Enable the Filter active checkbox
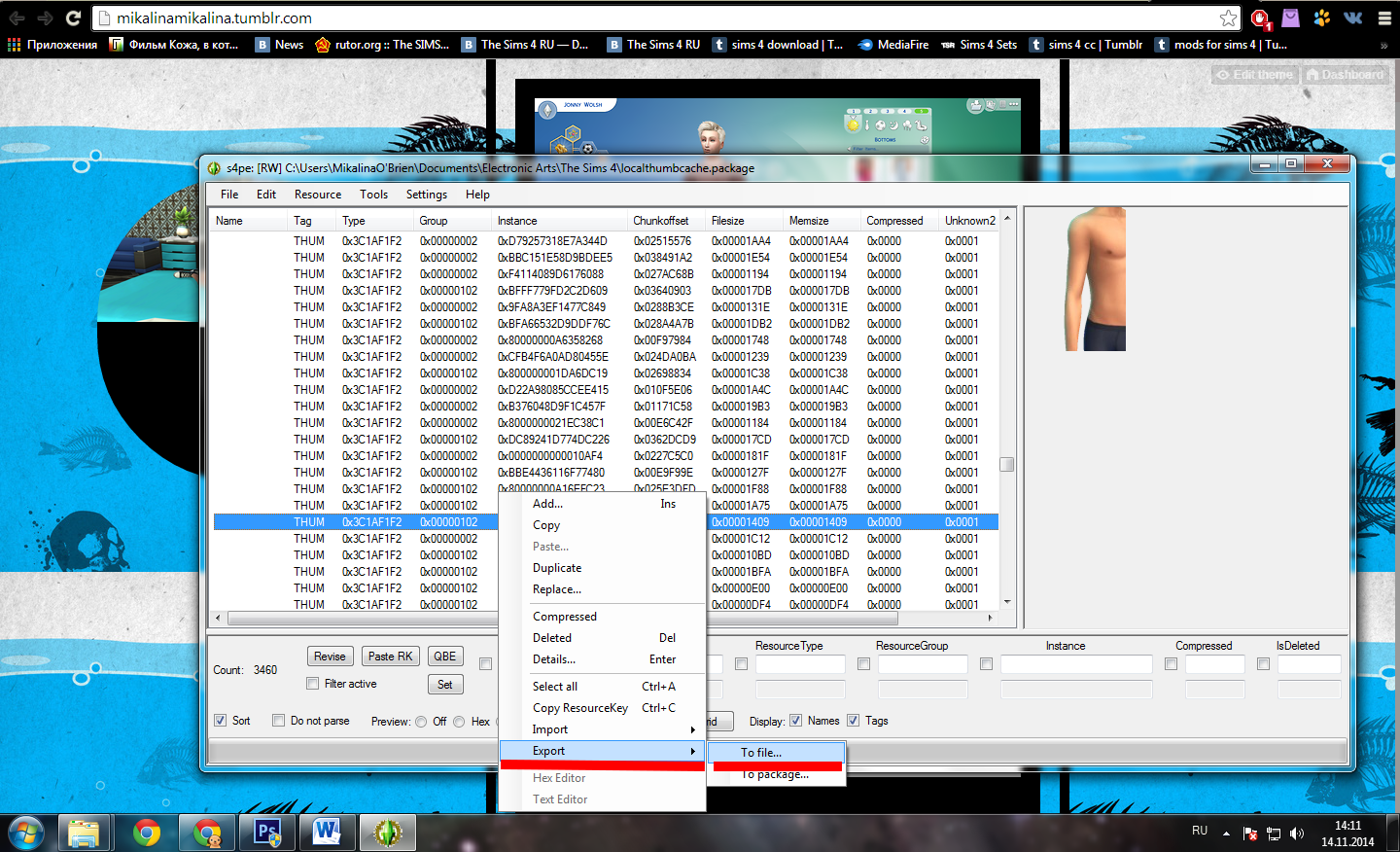Viewport: 1400px width, 852px height. pyautogui.click(x=313, y=684)
